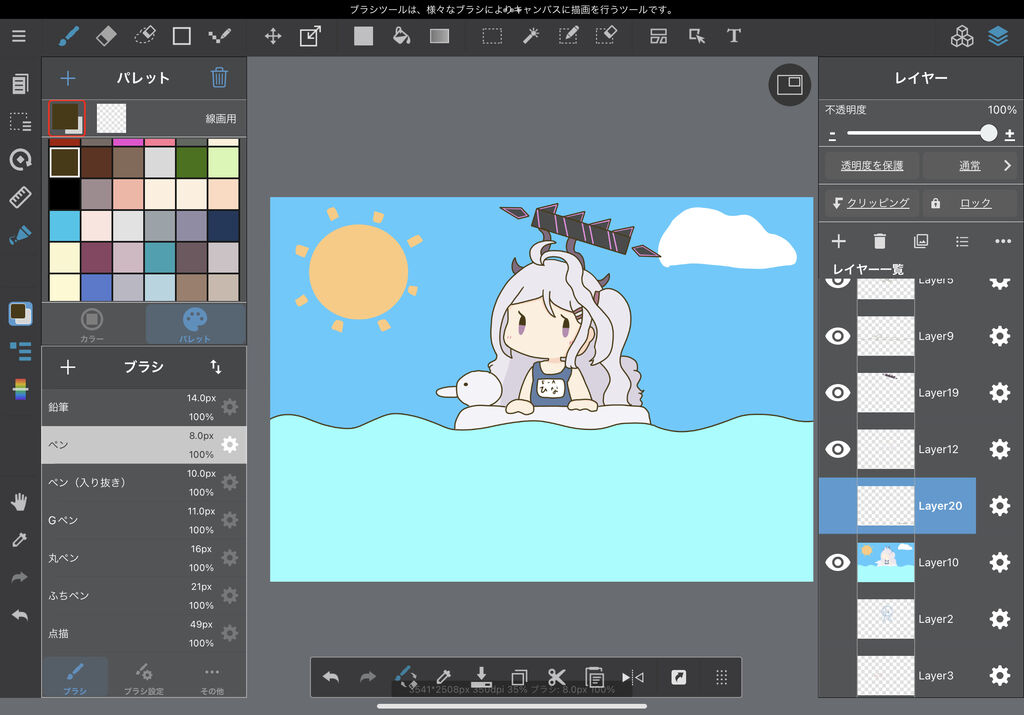Add a new layer with plus icon
The image size is (1024, 715).
tap(839, 241)
